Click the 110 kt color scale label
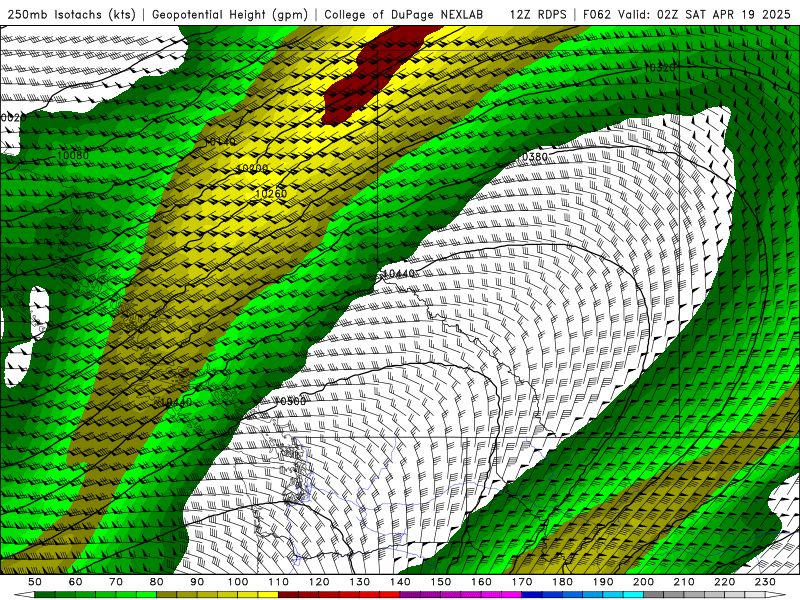This screenshot has height=600, width=800. (279, 582)
